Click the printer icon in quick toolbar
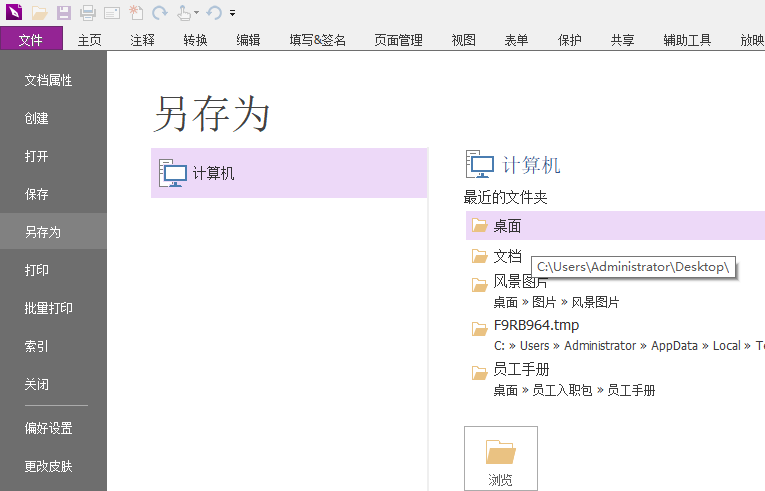Viewport: 765px width, 491px height. coord(88,13)
